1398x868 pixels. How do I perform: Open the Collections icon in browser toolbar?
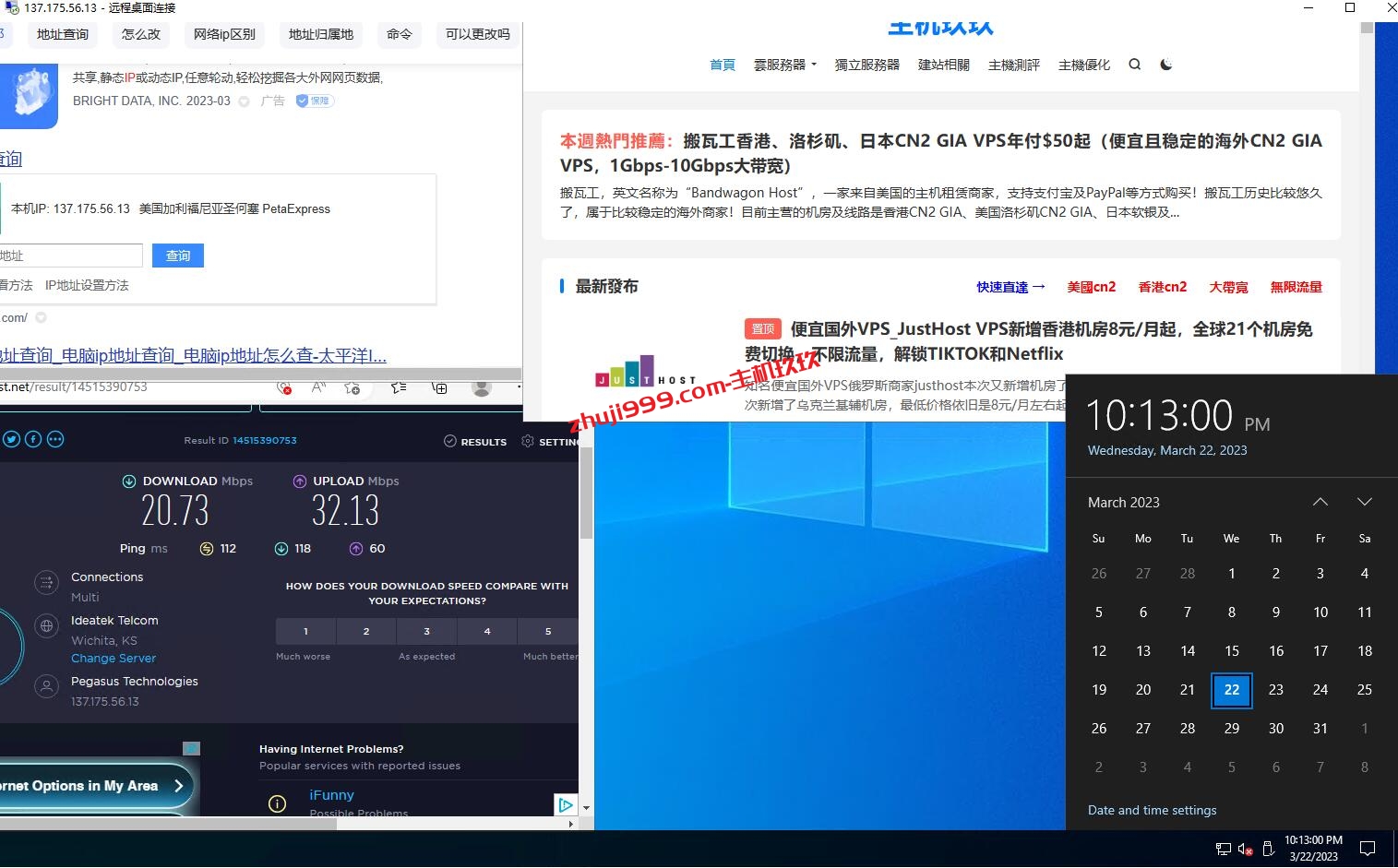pyautogui.click(x=440, y=387)
